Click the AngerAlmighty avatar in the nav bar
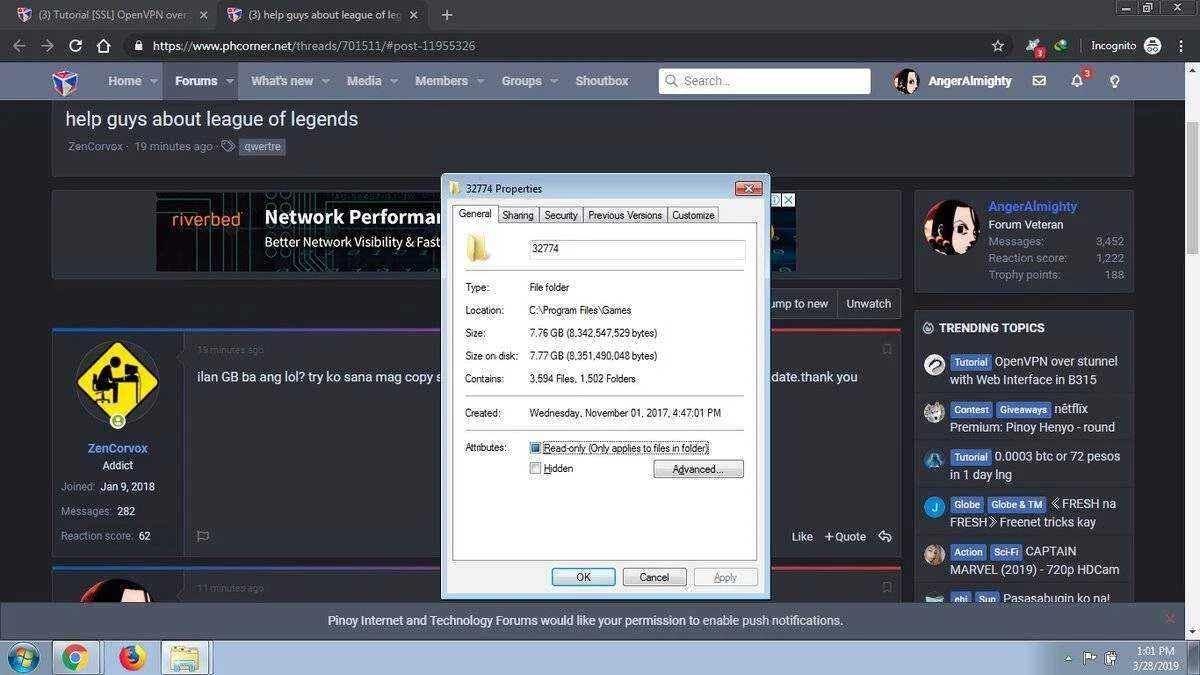Image resolution: width=1200 pixels, height=675 pixels. [x=906, y=81]
